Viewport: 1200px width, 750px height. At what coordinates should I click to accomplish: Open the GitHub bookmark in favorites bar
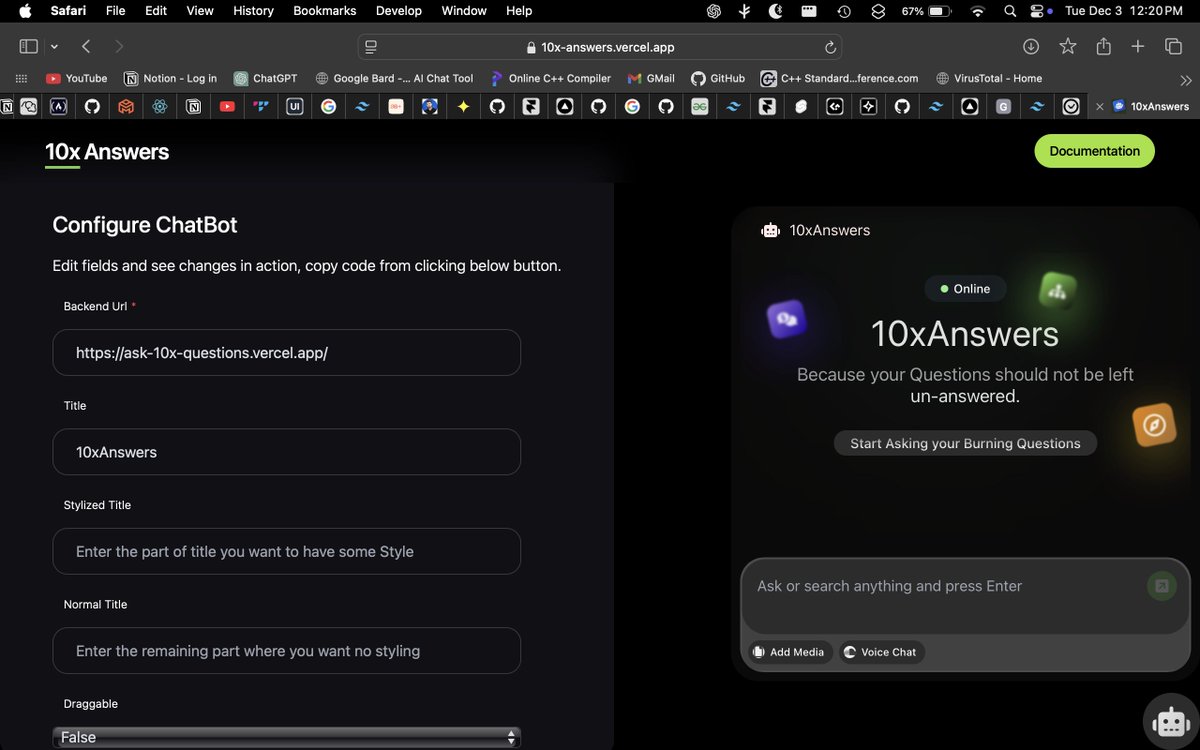pyautogui.click(x=718, y=78)
